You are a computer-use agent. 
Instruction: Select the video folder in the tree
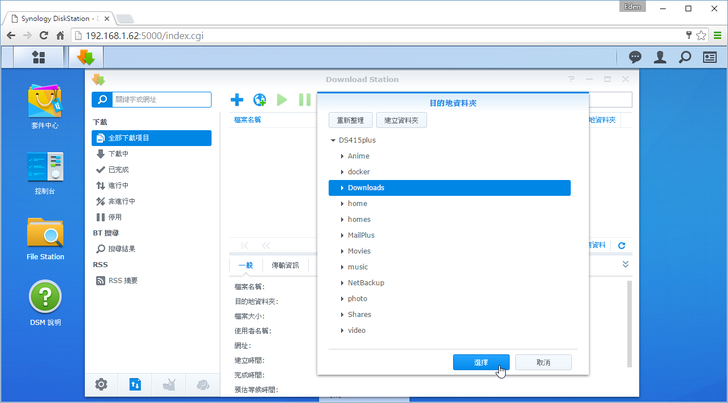point(356,330)
